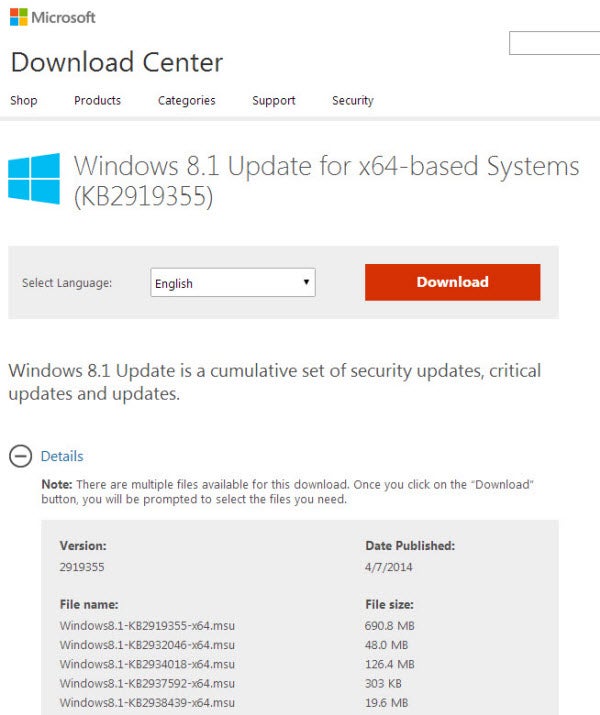Open the Select Language dropdown

pyautogui.click(x=232, y=283)
